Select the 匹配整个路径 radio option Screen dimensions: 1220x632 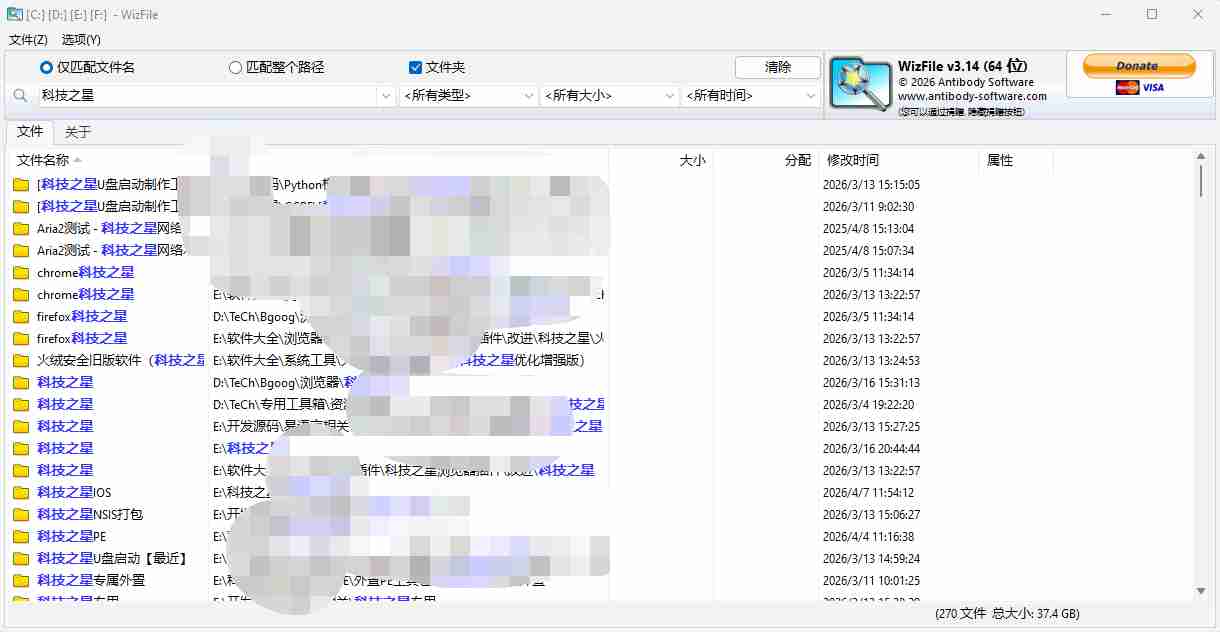tap(236, 68)
